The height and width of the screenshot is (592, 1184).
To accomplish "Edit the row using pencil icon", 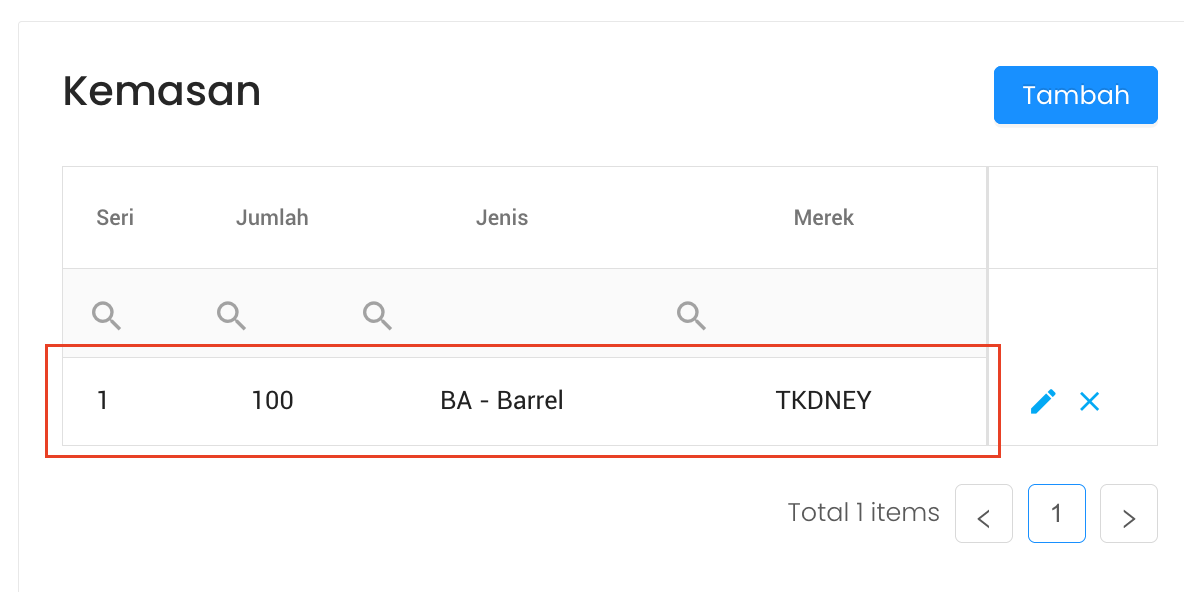I will (x=1043, y=402).
